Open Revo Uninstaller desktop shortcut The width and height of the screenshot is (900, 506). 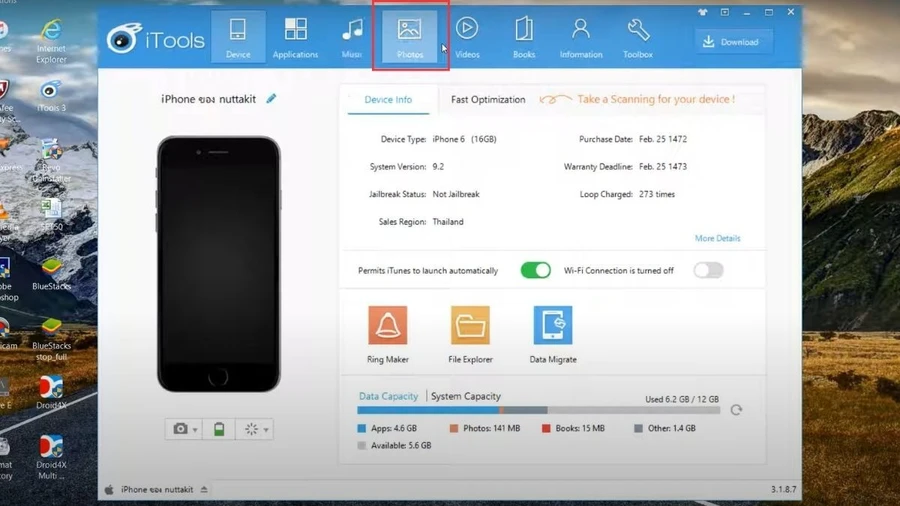coord(51,160)
